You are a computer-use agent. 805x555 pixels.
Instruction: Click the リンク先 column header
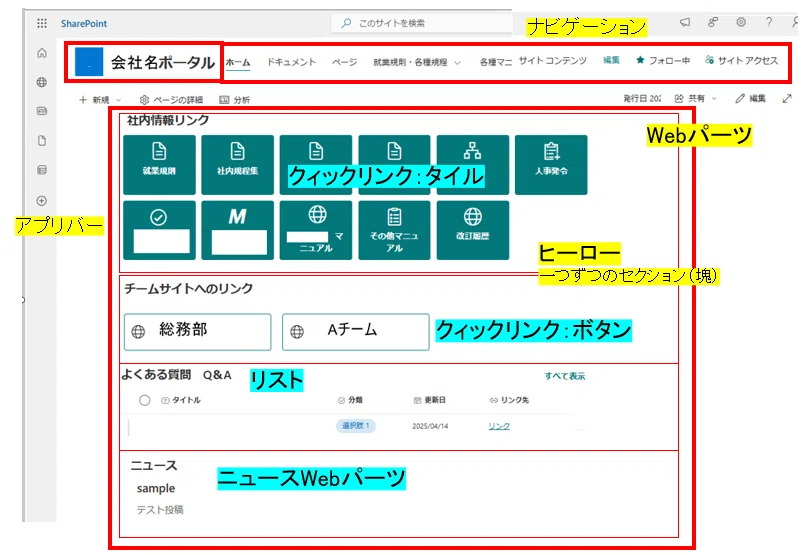(x=509, y=400)
